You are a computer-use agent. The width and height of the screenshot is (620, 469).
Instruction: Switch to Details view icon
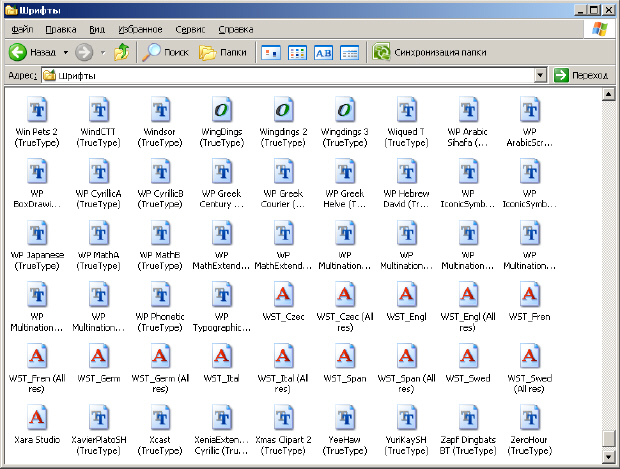(x=350, y=53)
